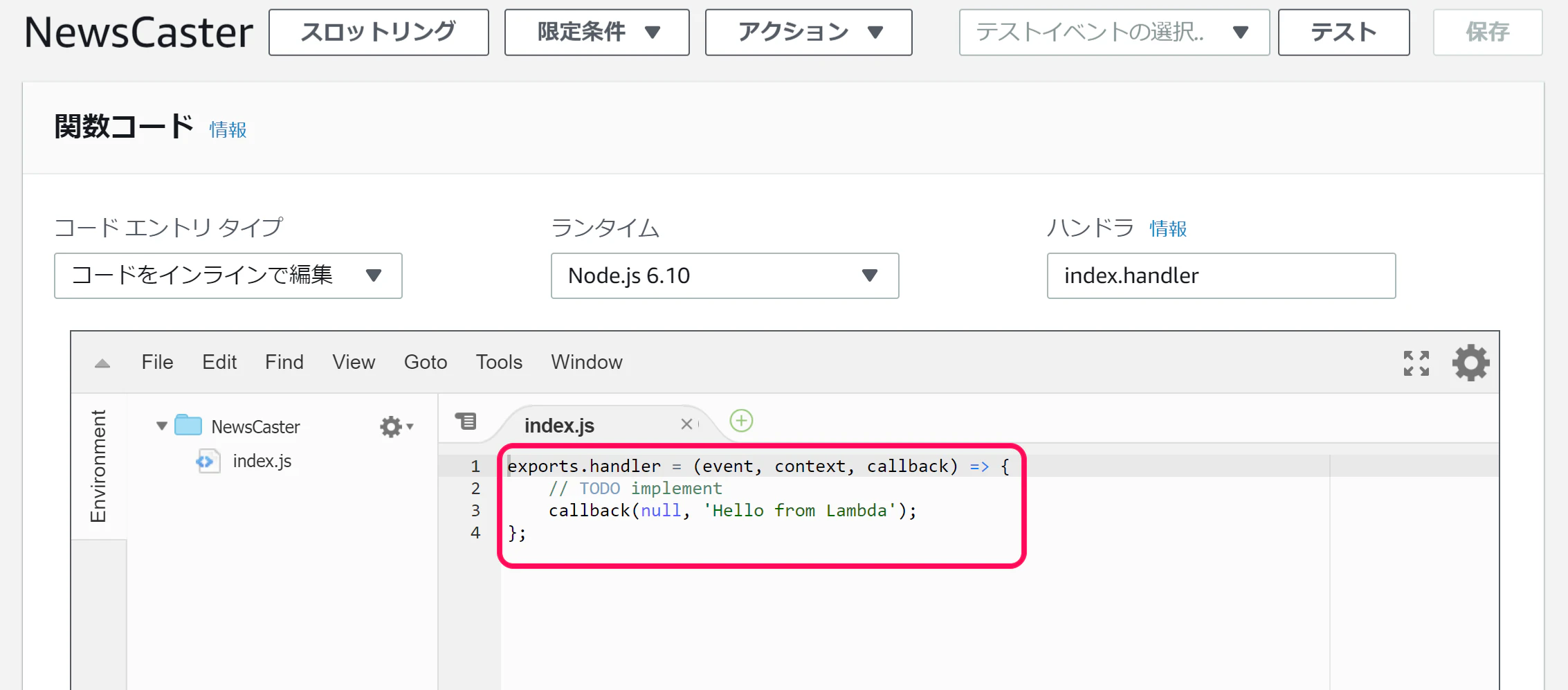1568x690 pixels.
Task: Add a new tab with plus icon
Action: [741, 421]
